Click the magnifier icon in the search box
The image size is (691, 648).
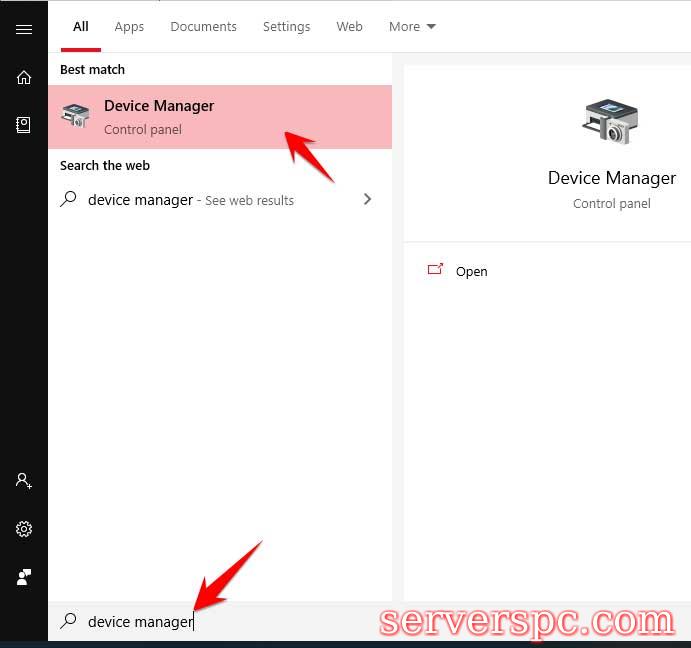(x=68, y=621)
